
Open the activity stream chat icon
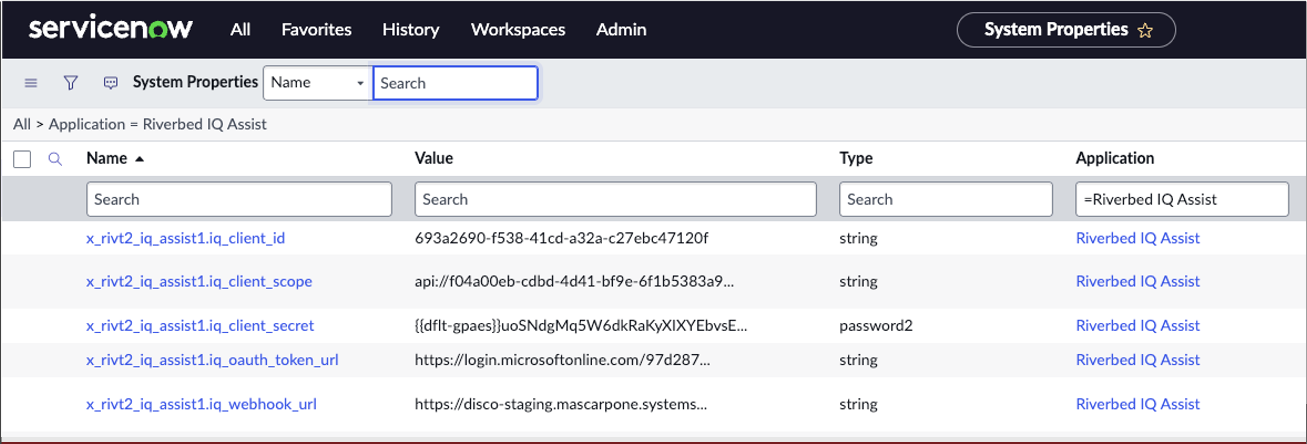pos(111,83)
